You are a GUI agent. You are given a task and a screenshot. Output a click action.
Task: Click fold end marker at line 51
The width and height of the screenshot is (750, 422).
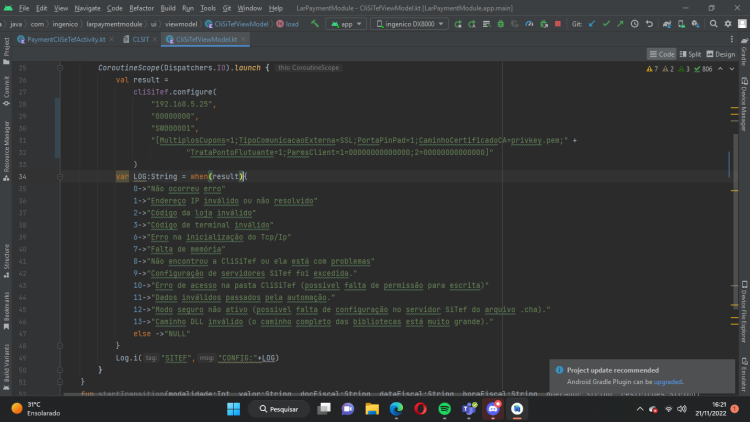click(60, 382)
